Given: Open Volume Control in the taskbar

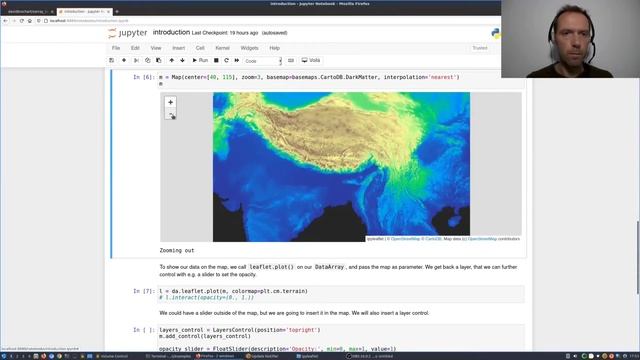Looking at the screenshot, I should click(x=112, y=356).
